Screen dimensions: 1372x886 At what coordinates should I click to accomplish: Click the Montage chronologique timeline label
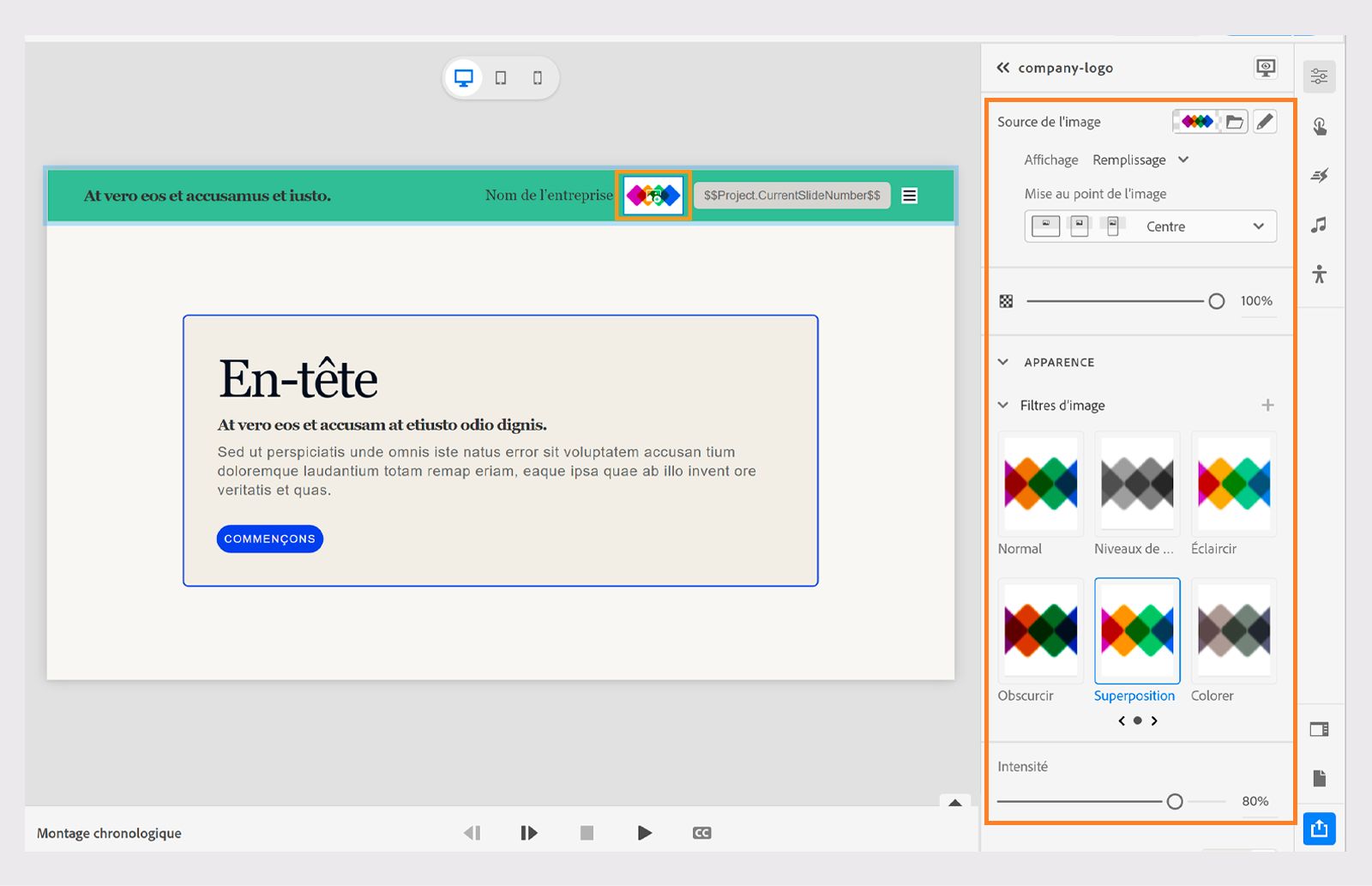(109, 833)
